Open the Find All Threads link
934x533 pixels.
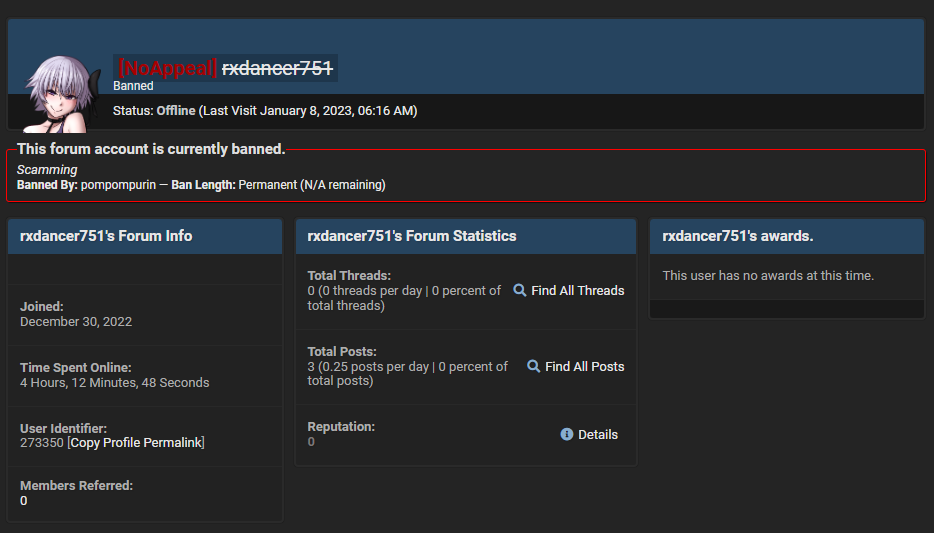577,290
